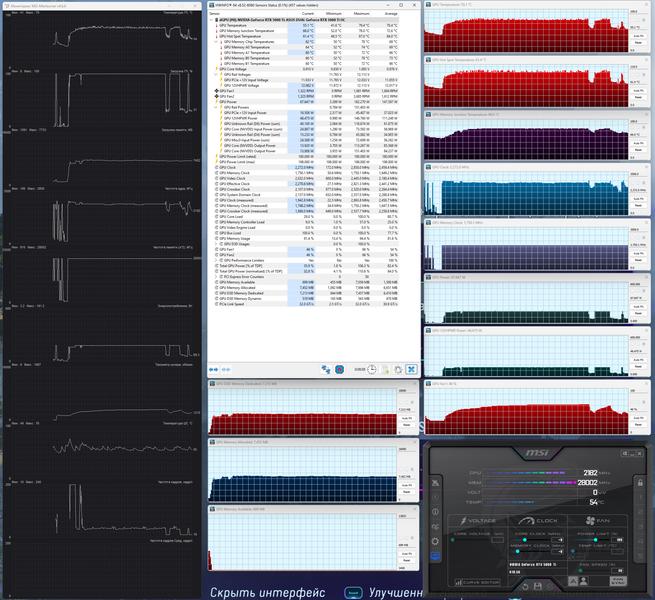Click Reset in GPU Memory Allocated graph
This screenshot has height=600, width=655.
tap(406, 492)
